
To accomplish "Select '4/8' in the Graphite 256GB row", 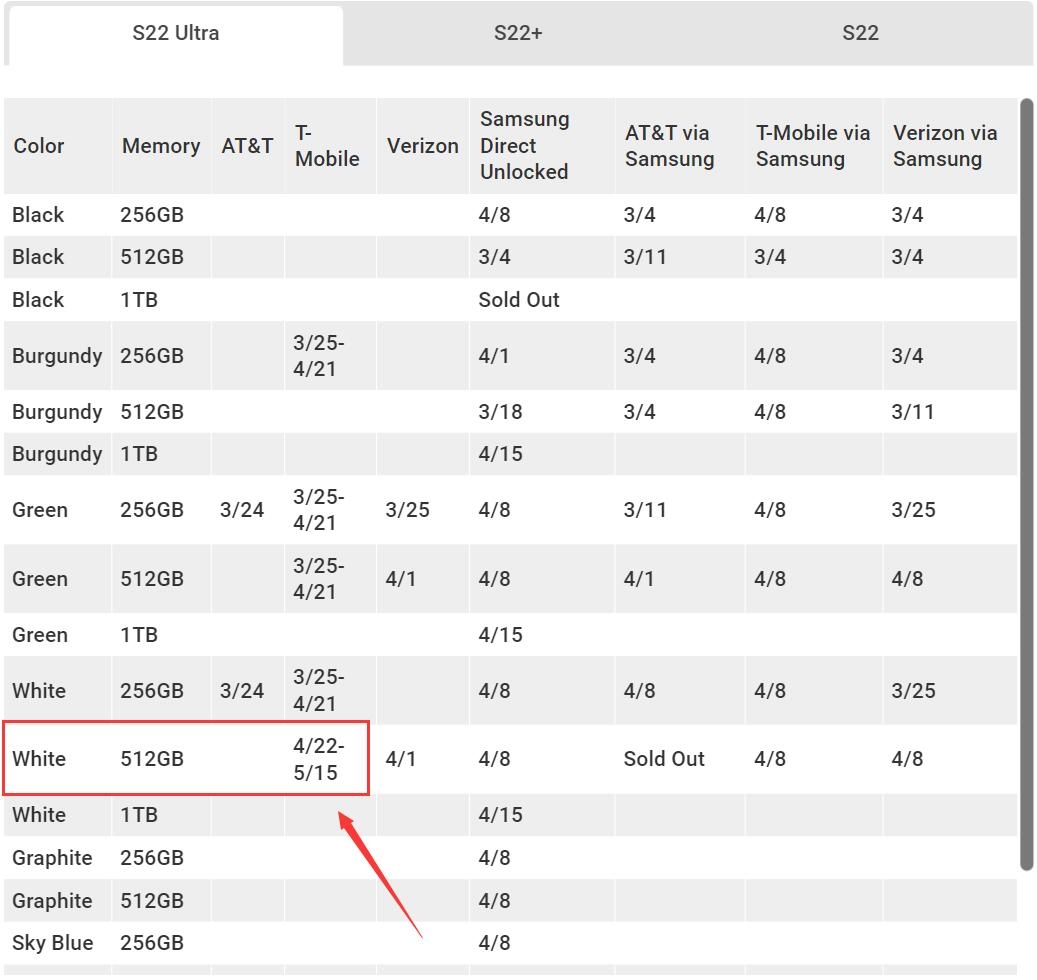I will (495, 858).
